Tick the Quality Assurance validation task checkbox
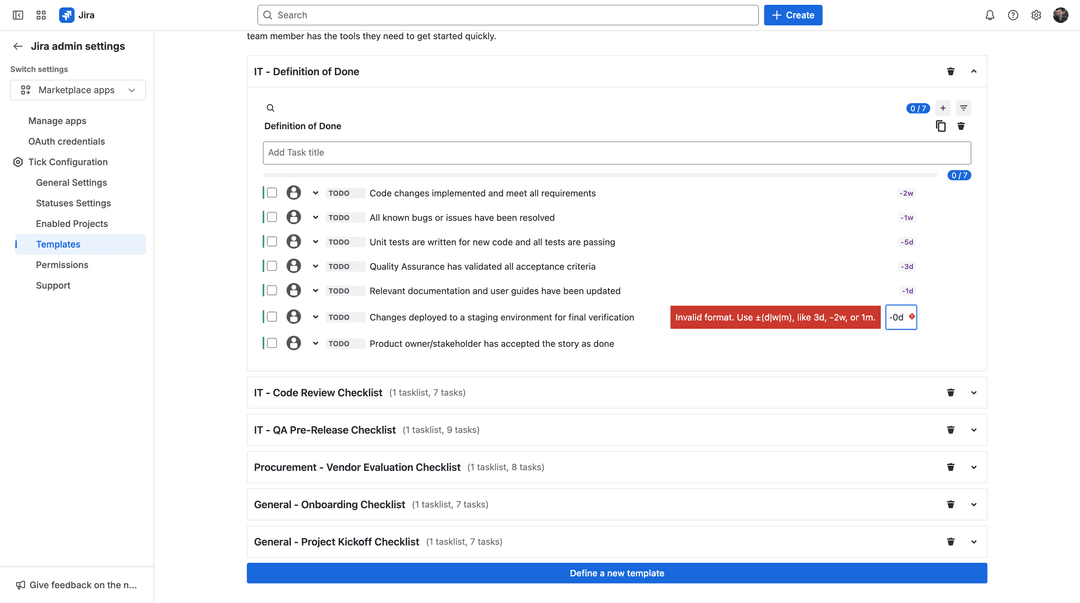 tap(271, 266)
